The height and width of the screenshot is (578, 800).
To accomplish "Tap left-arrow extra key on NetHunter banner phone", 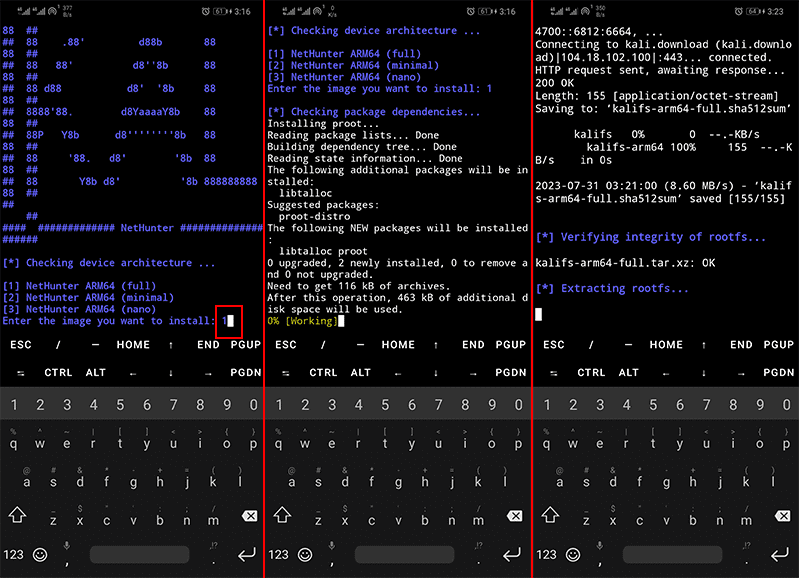I will point(133,373).
